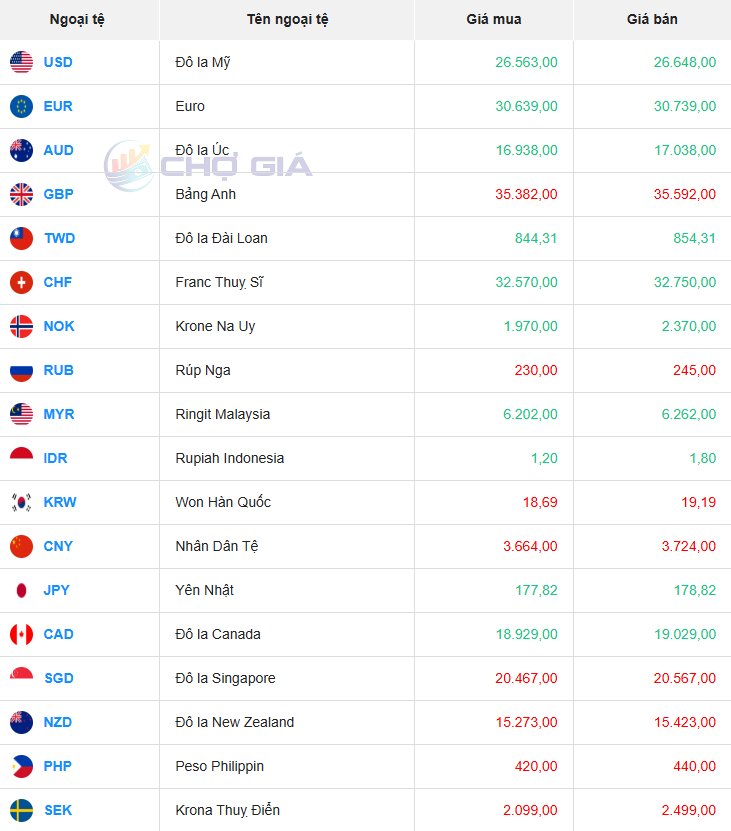Click the "Giá bán" column header
Image resolution: width=731 pixels, height=831 pixels.
[x=652, y=19]
